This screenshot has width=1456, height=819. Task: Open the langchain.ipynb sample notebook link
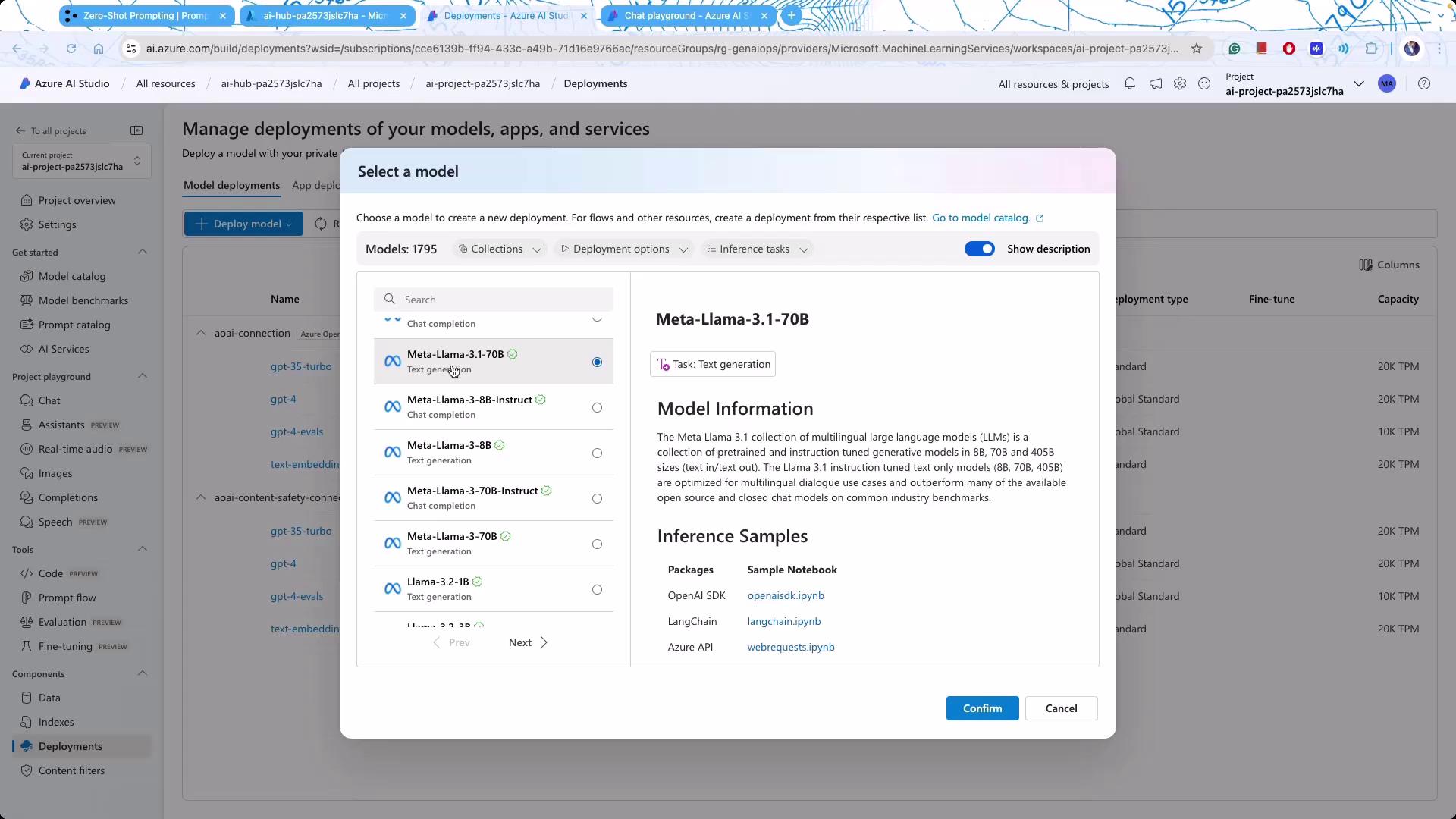tap(783, 621)
